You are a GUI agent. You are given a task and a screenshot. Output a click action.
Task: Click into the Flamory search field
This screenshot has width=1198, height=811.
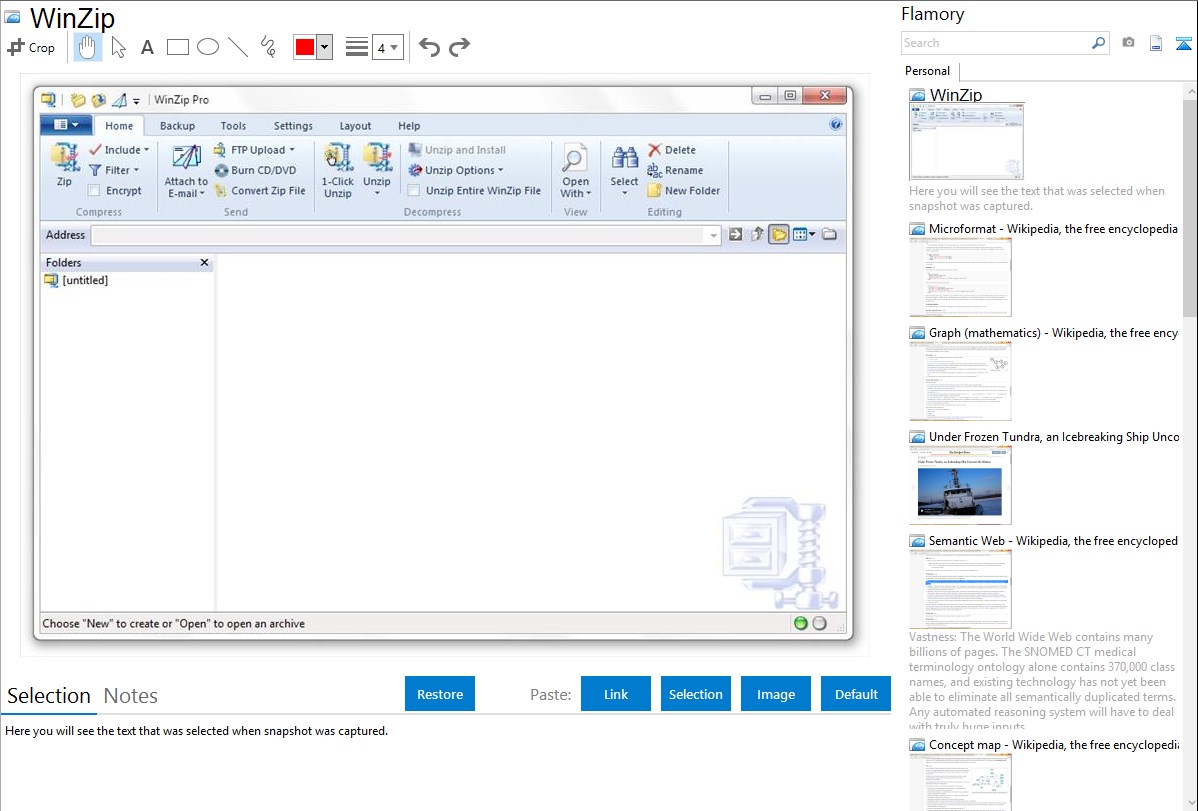[995, 43]
